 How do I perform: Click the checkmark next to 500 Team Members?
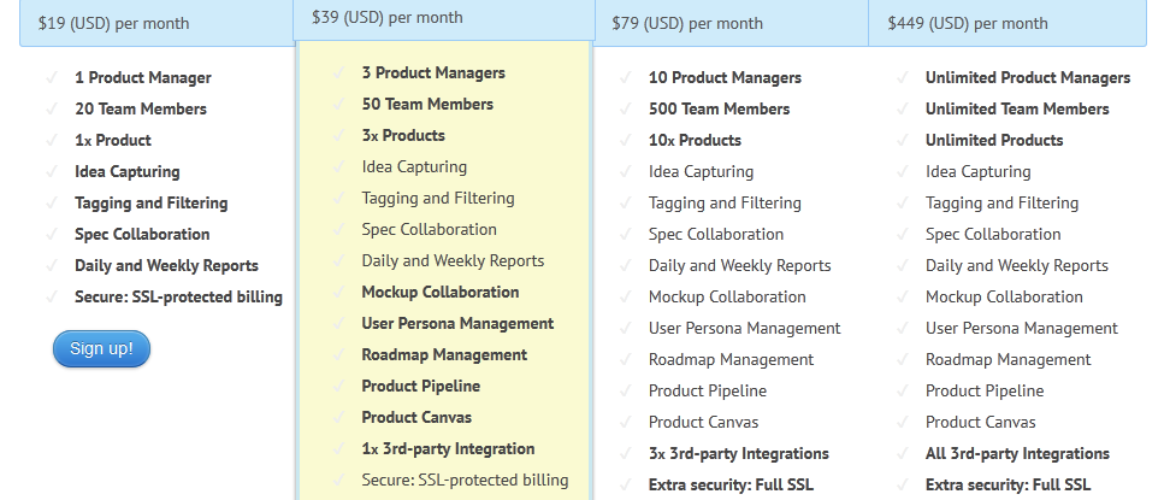[x=625, y=109]
